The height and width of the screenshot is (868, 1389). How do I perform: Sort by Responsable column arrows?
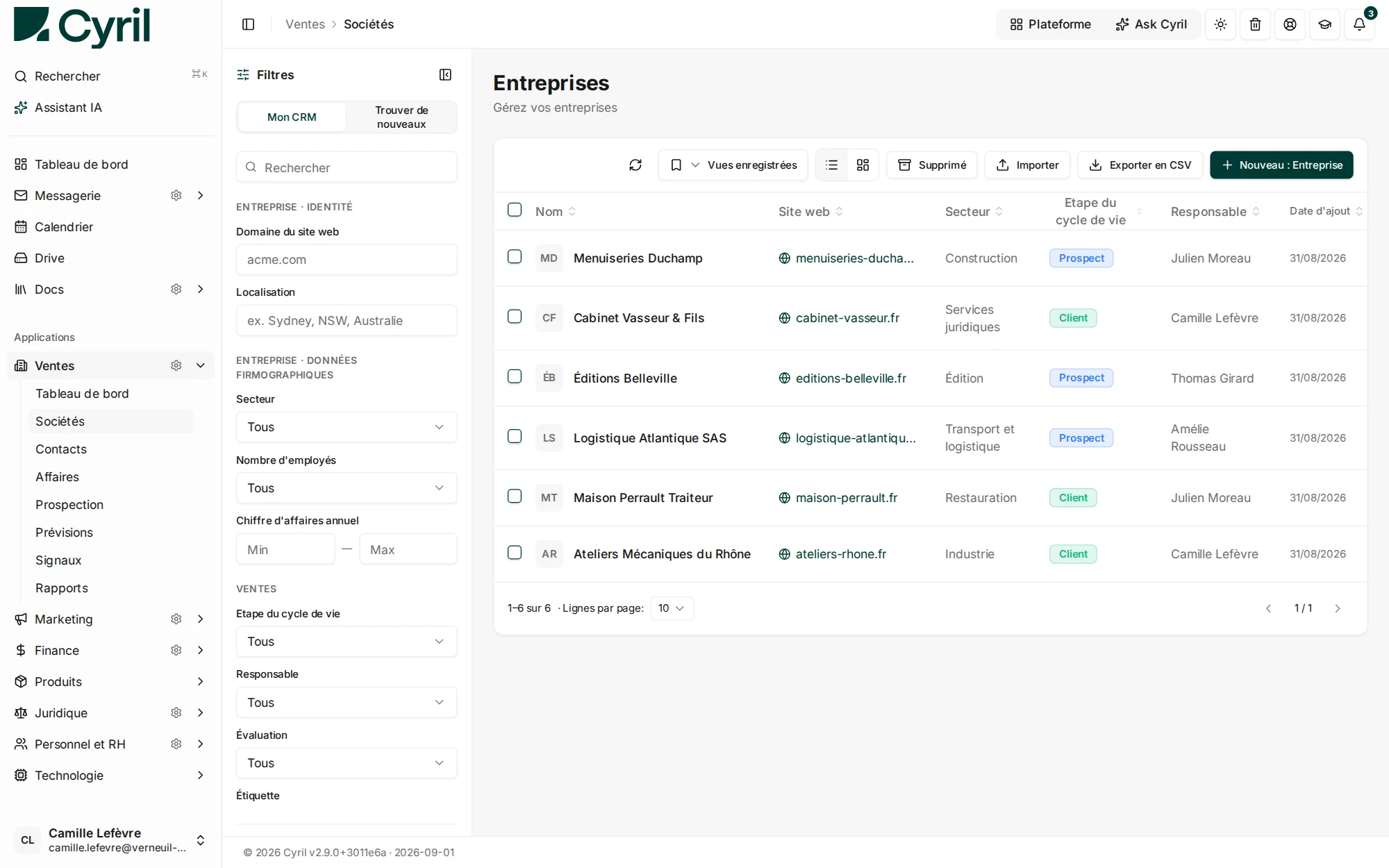pyautogui.click(x=1256, y=212)
